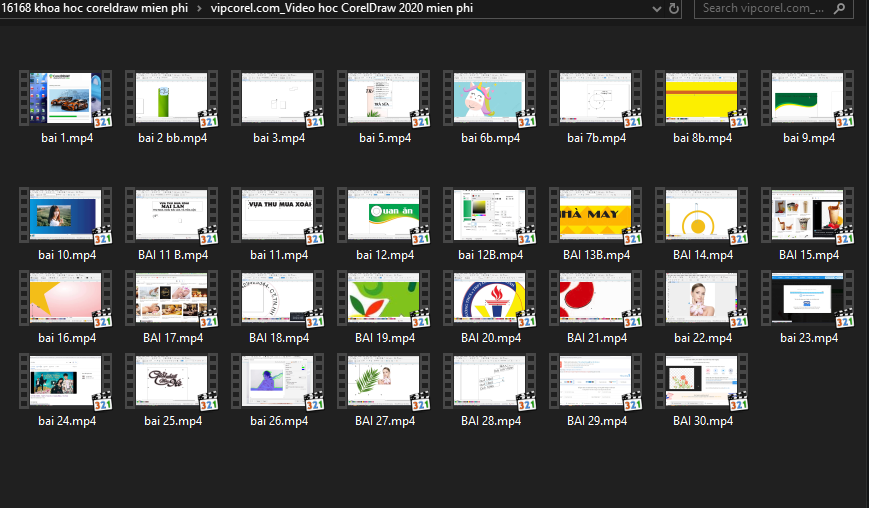Expand the breadcrumb chevron after first folder
Image resolution: width=869 pixels, height=508 pixels.
click(x=200, y=9)
